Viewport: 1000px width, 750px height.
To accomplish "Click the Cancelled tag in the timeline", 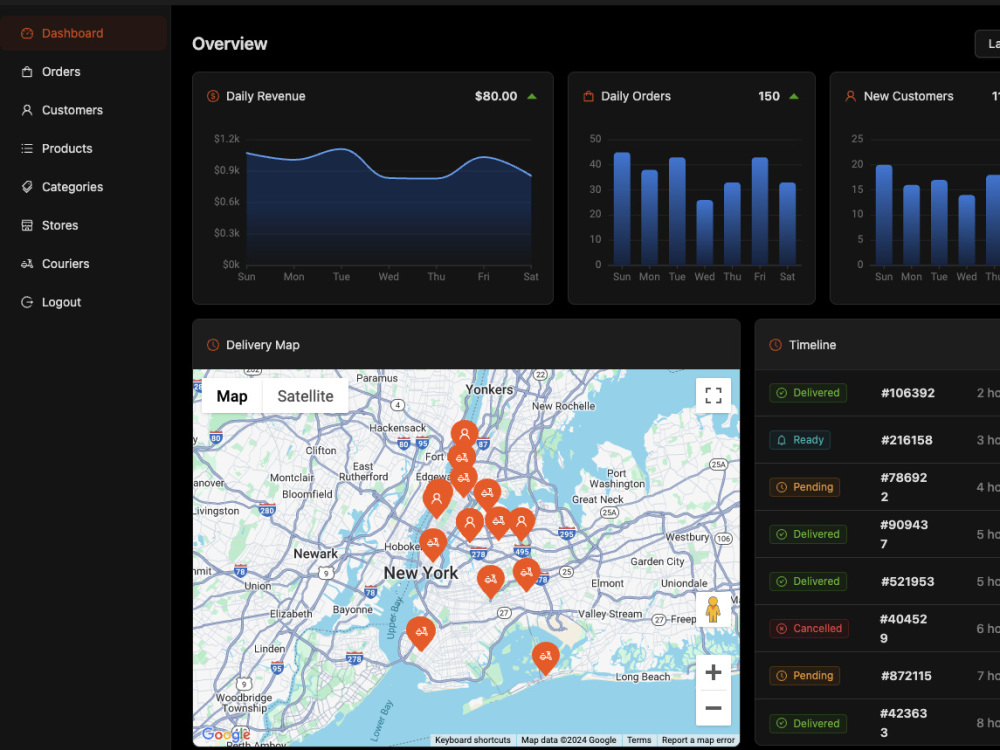I will click(x=809, y=628).
